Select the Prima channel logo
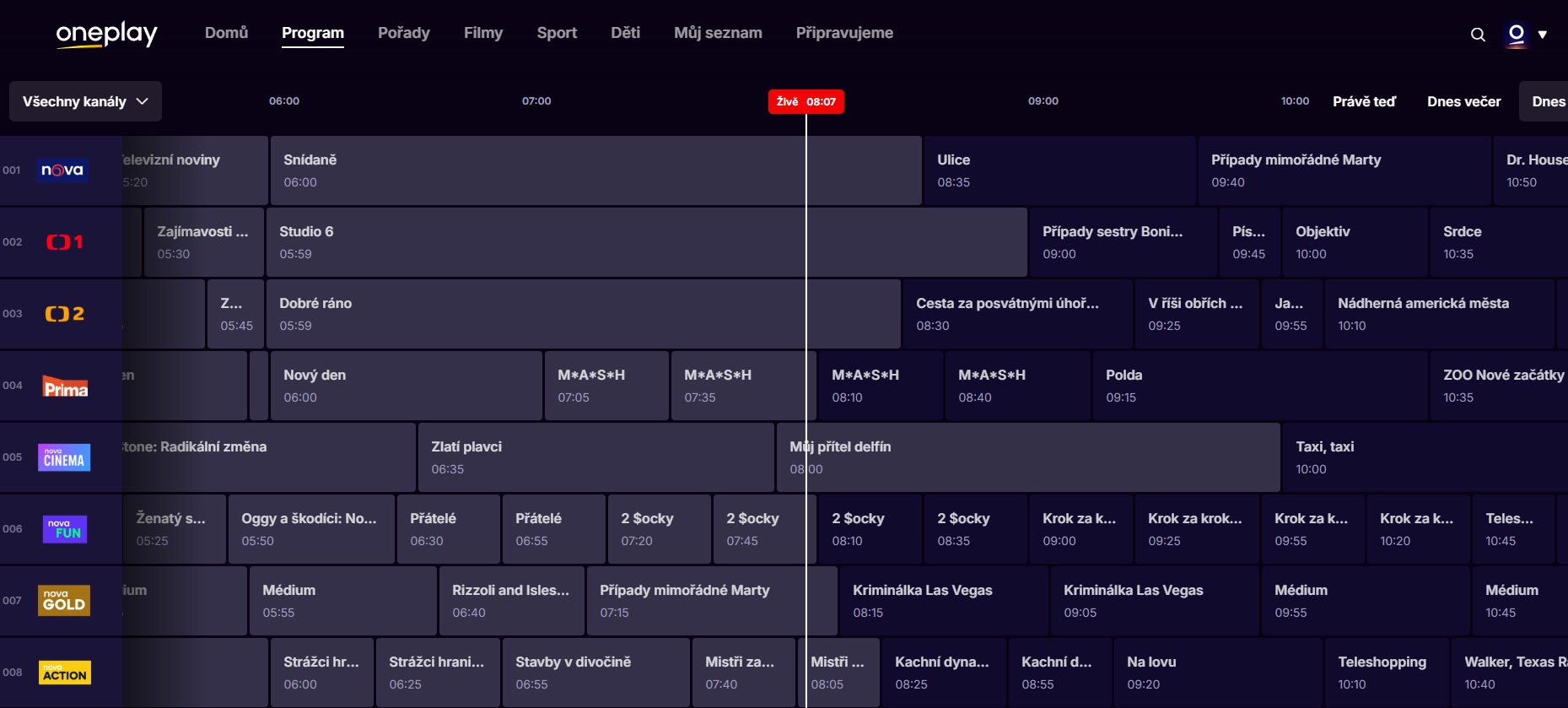 click(65, 386)
